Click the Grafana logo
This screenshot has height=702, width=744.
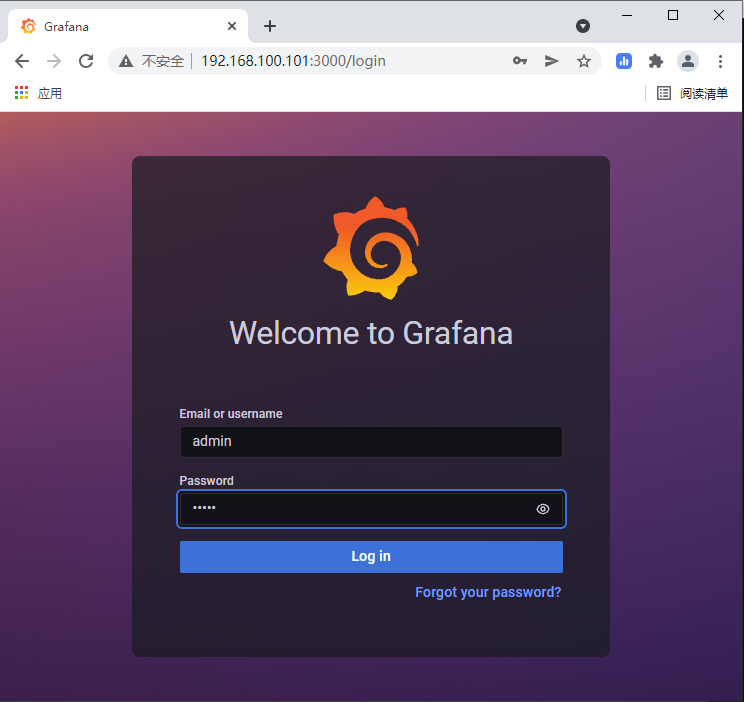371,248
